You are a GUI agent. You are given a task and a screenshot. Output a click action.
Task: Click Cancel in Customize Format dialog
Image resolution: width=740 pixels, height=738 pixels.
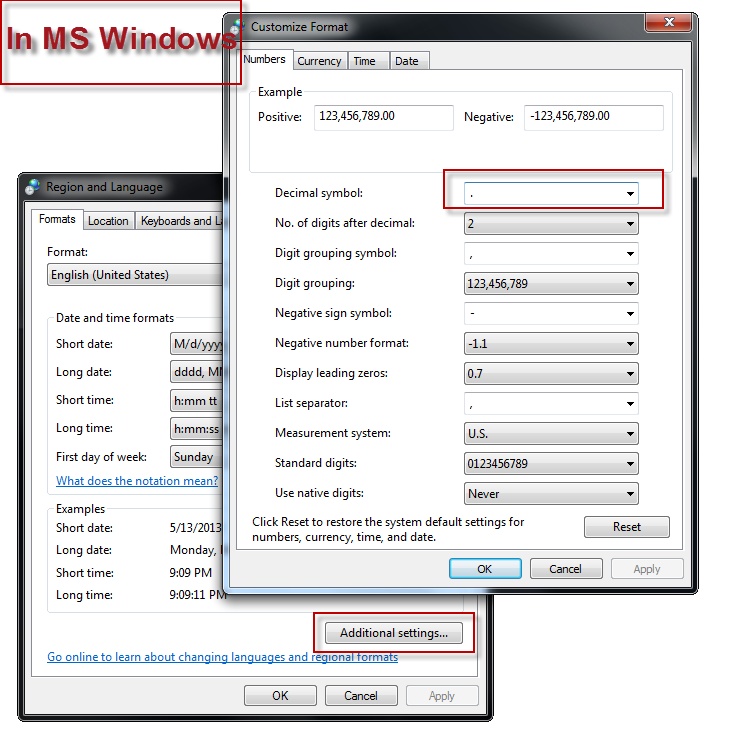(x=566, y=569)
